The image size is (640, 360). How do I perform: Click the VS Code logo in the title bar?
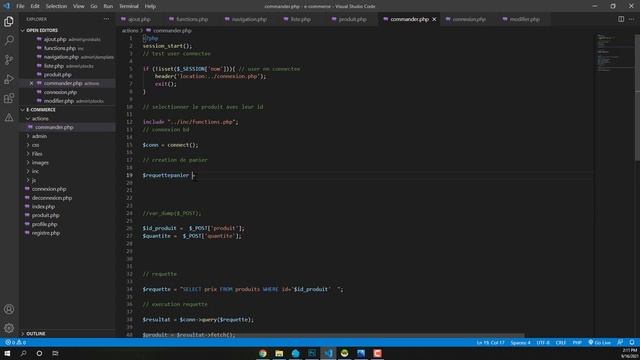(x=7, y=6)
